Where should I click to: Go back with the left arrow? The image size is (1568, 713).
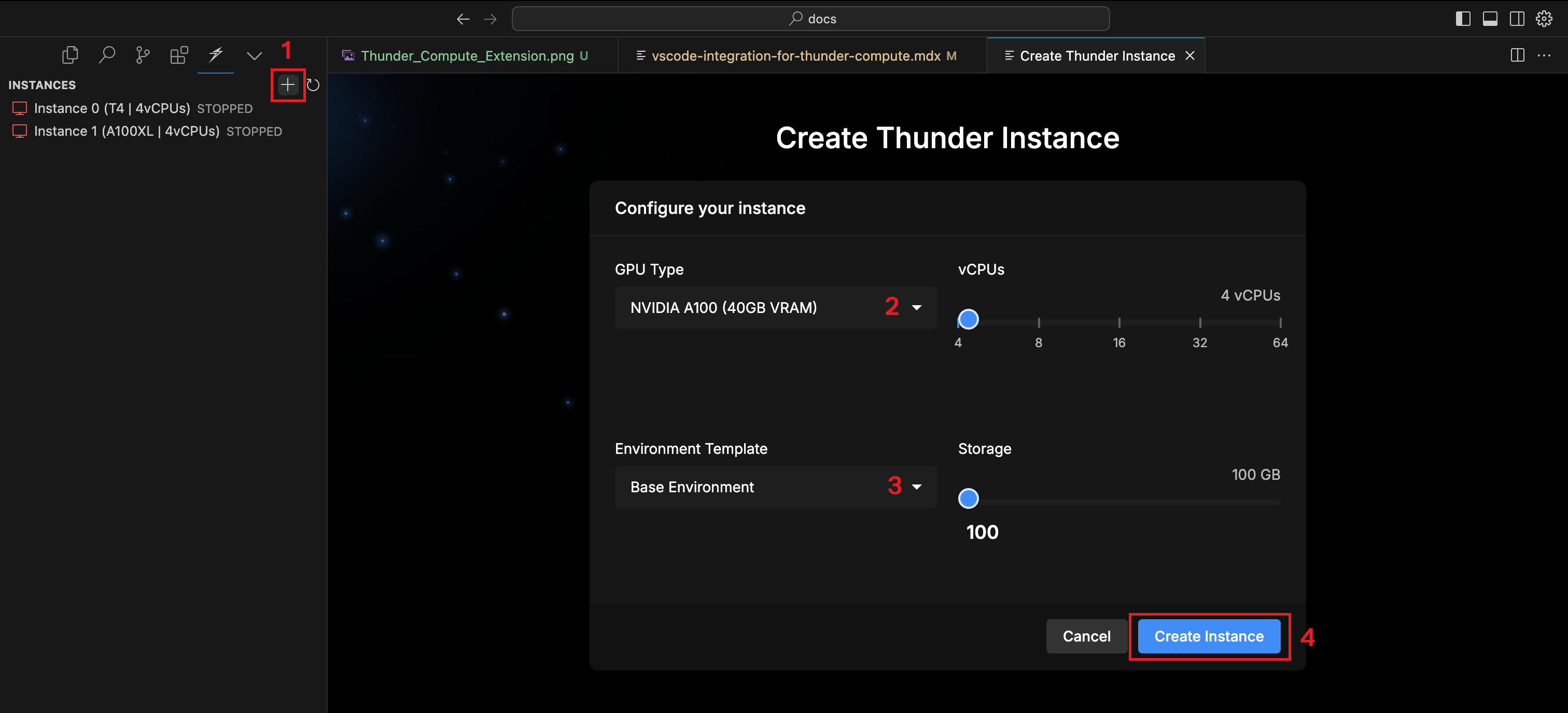(x=463, y=19)
